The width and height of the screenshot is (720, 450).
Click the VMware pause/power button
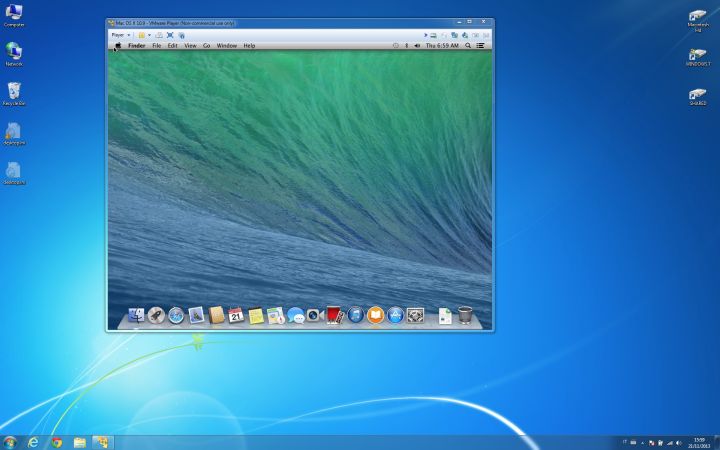[141, 35]
